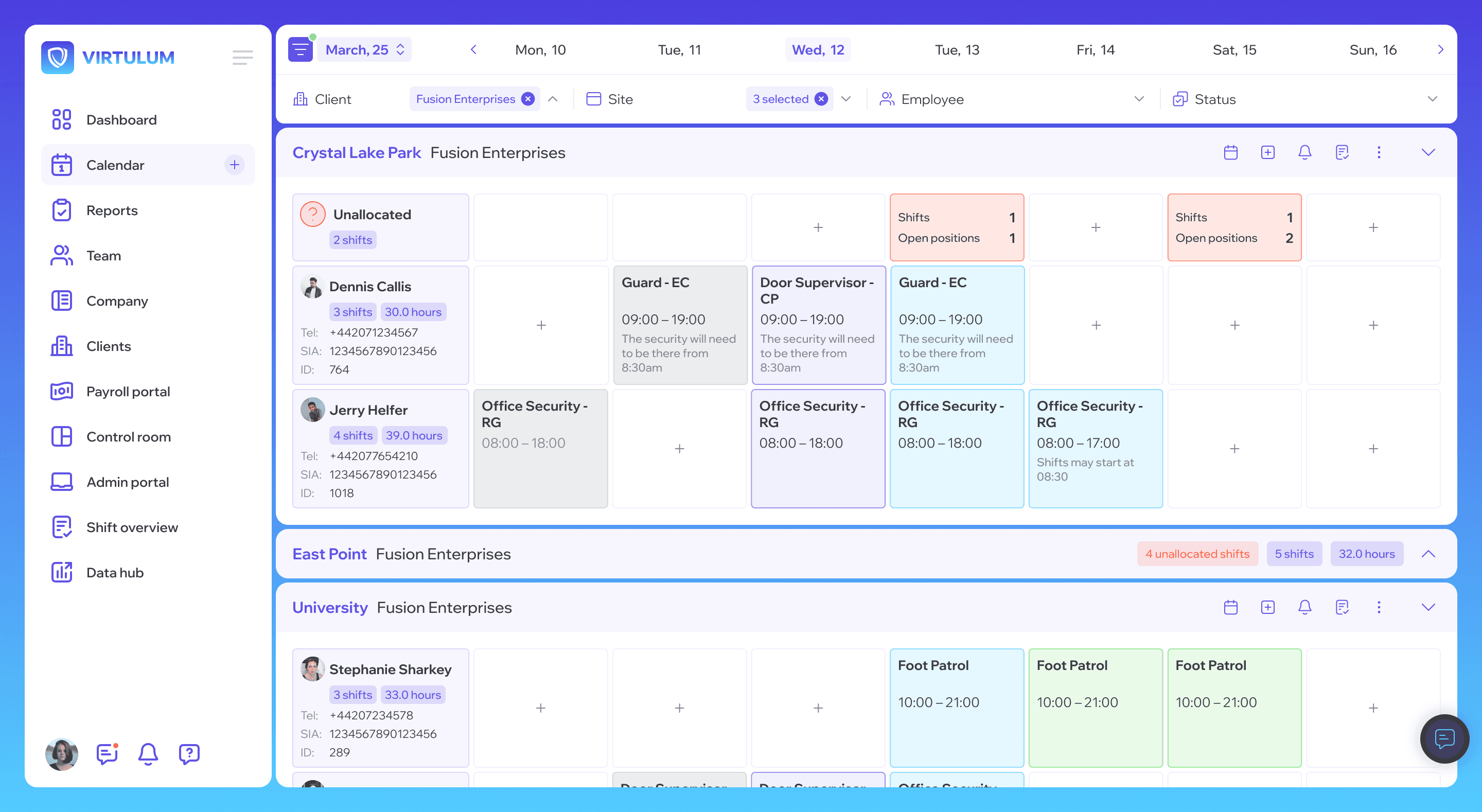The width and height of the screenshot is (1482, 812).
Task: Click the filter list icon beside March, 25
Action: point(299,50)
